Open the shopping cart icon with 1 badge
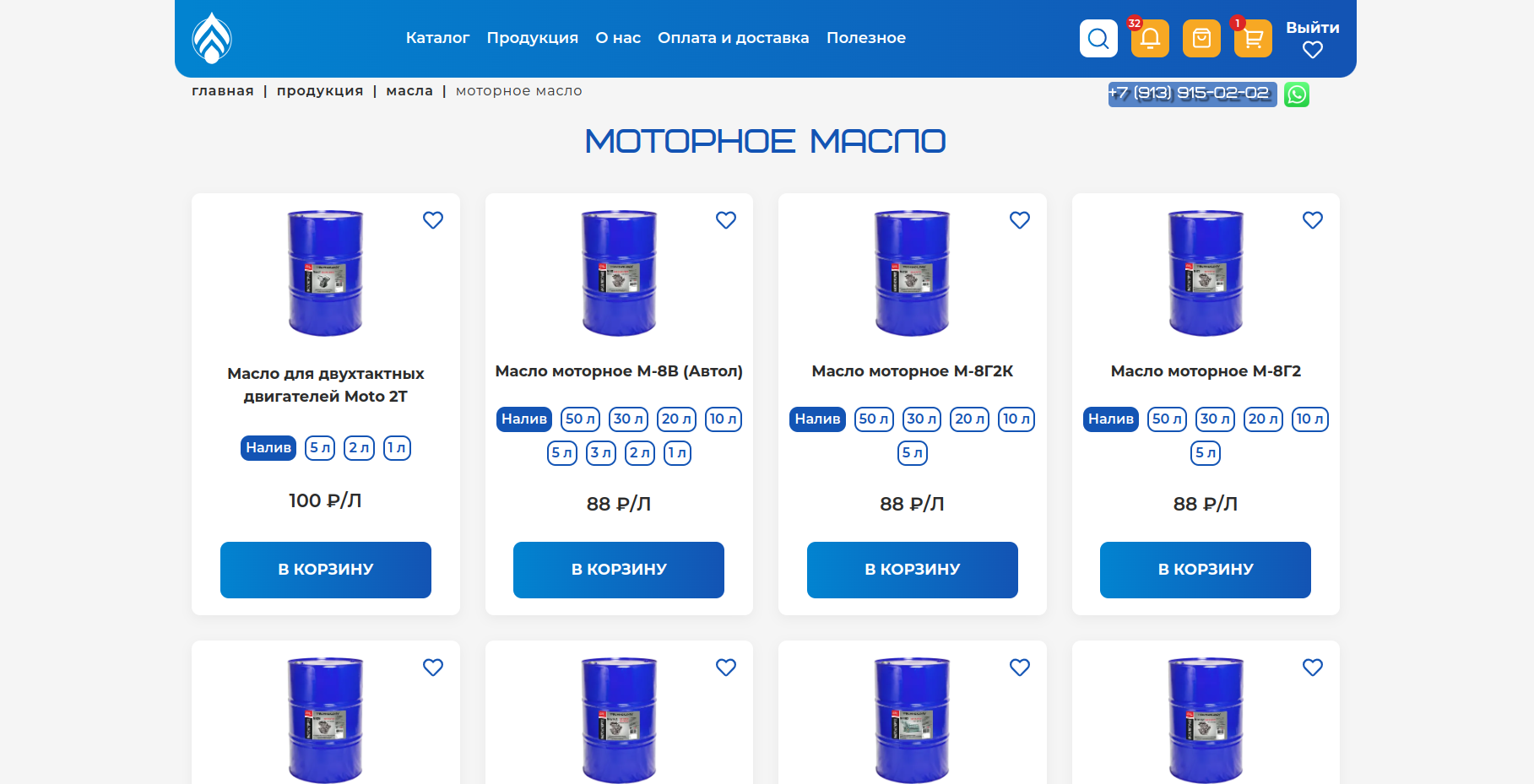This screenshot has height=784, width=1534. [1253, 38]
